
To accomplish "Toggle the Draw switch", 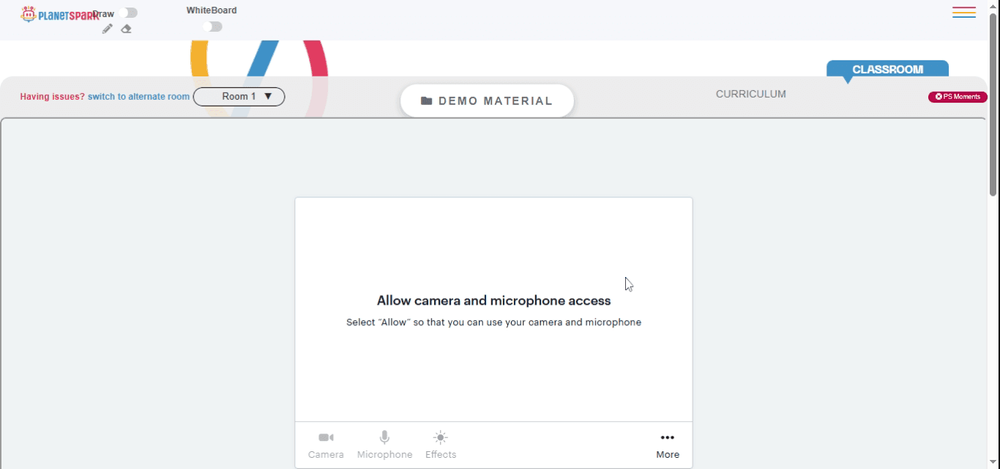I will [128, 13].
